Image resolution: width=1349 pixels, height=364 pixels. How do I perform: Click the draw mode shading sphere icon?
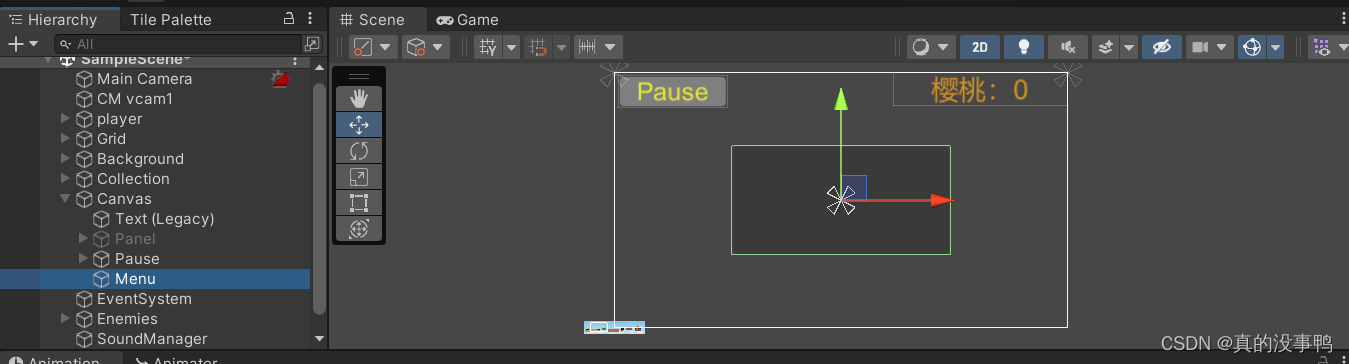[x=920, y=47]
